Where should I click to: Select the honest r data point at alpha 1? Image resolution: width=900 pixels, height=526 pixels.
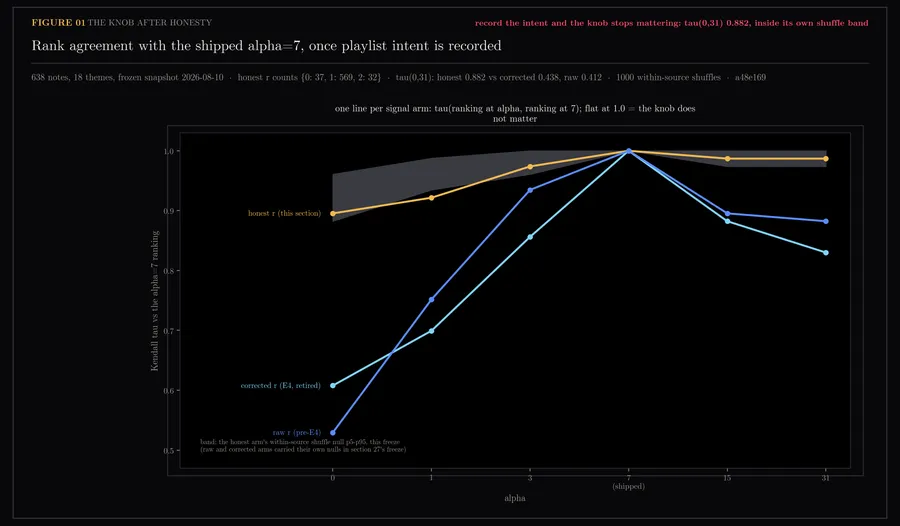432,198
